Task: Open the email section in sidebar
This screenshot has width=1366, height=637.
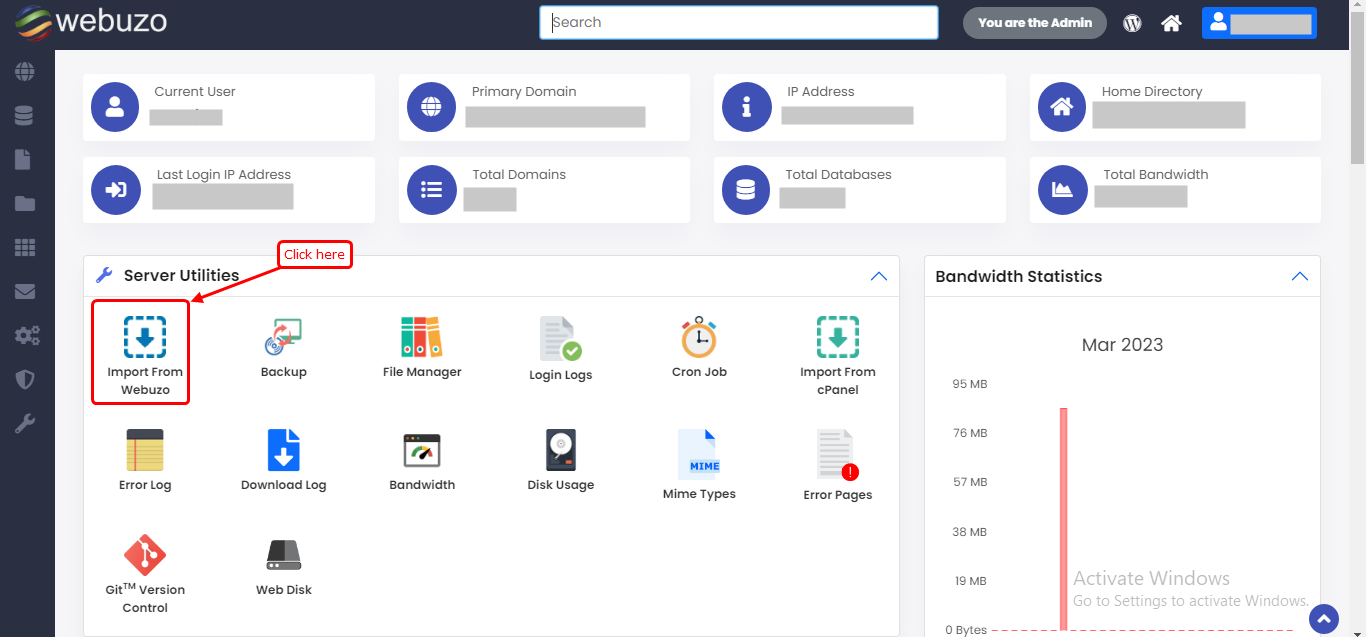Action: point(25,292)
